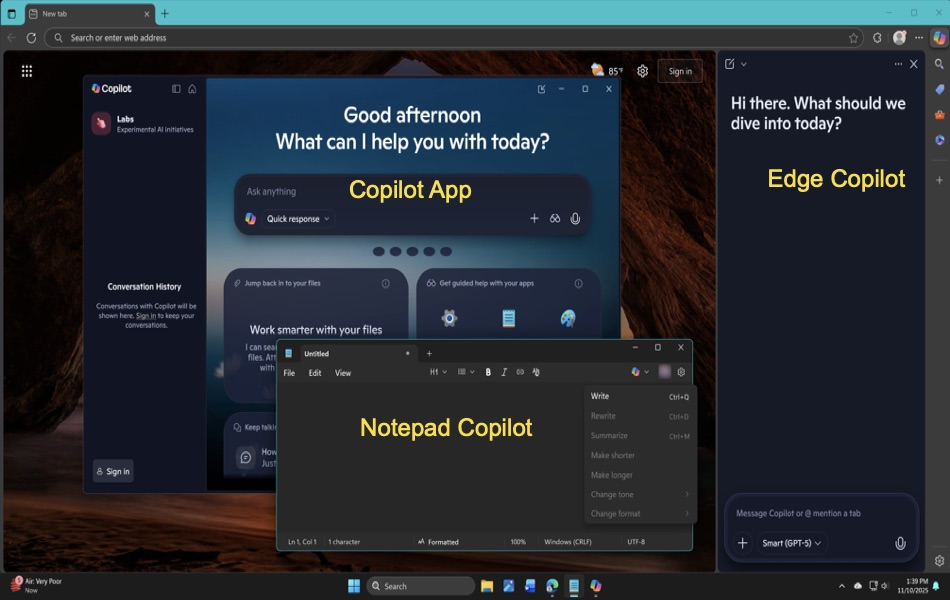Select the New tab browser tab
The height and width of the screenshot is (600, 950).
(x=89, y=13)
